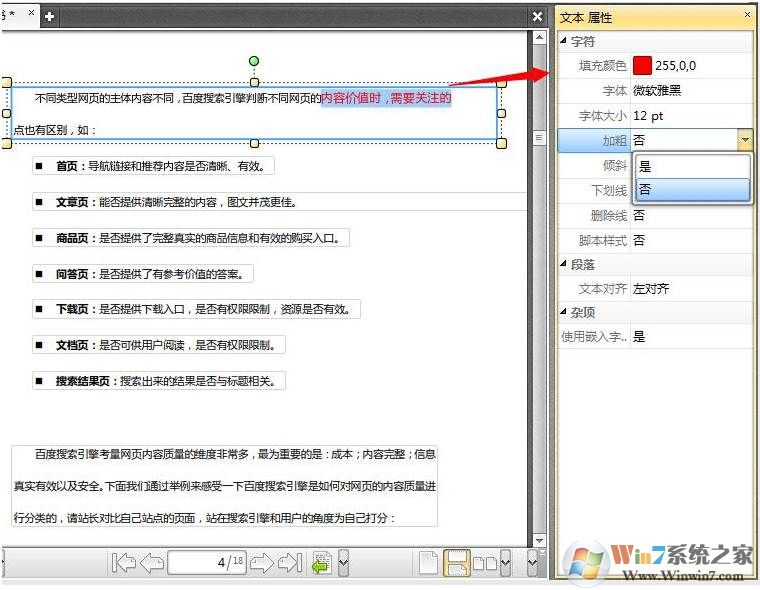
Task: Click the green back-arrow view icon
Action: [x=322, y=563]
